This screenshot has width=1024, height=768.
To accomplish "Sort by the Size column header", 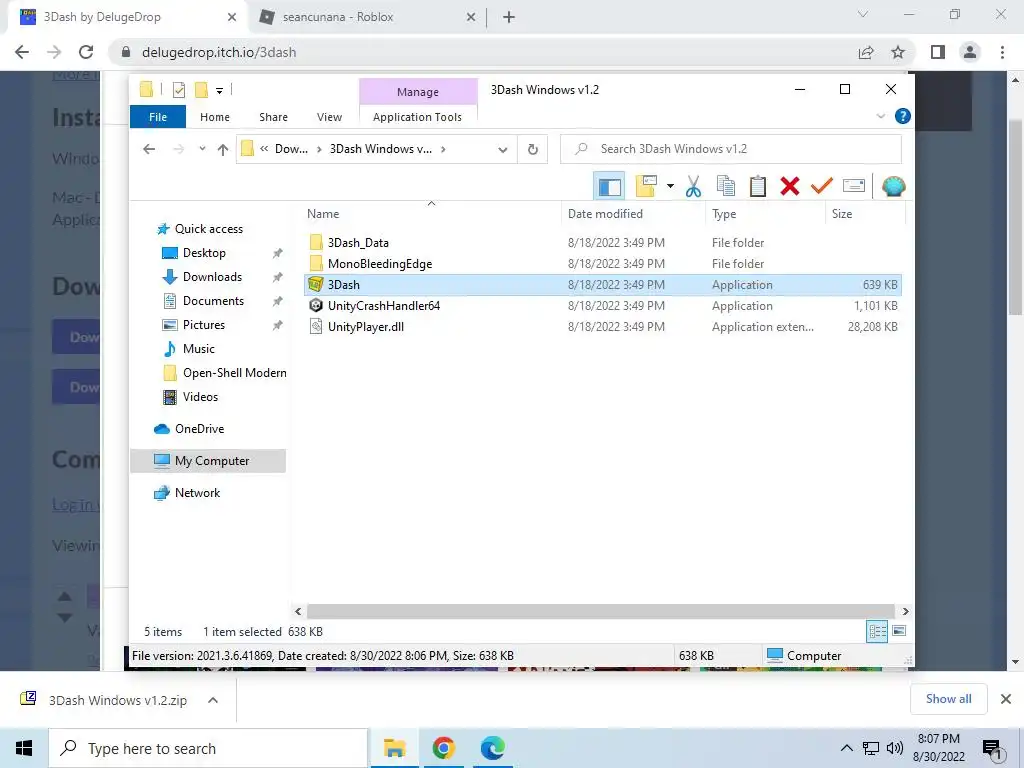I will pos(865,214).
